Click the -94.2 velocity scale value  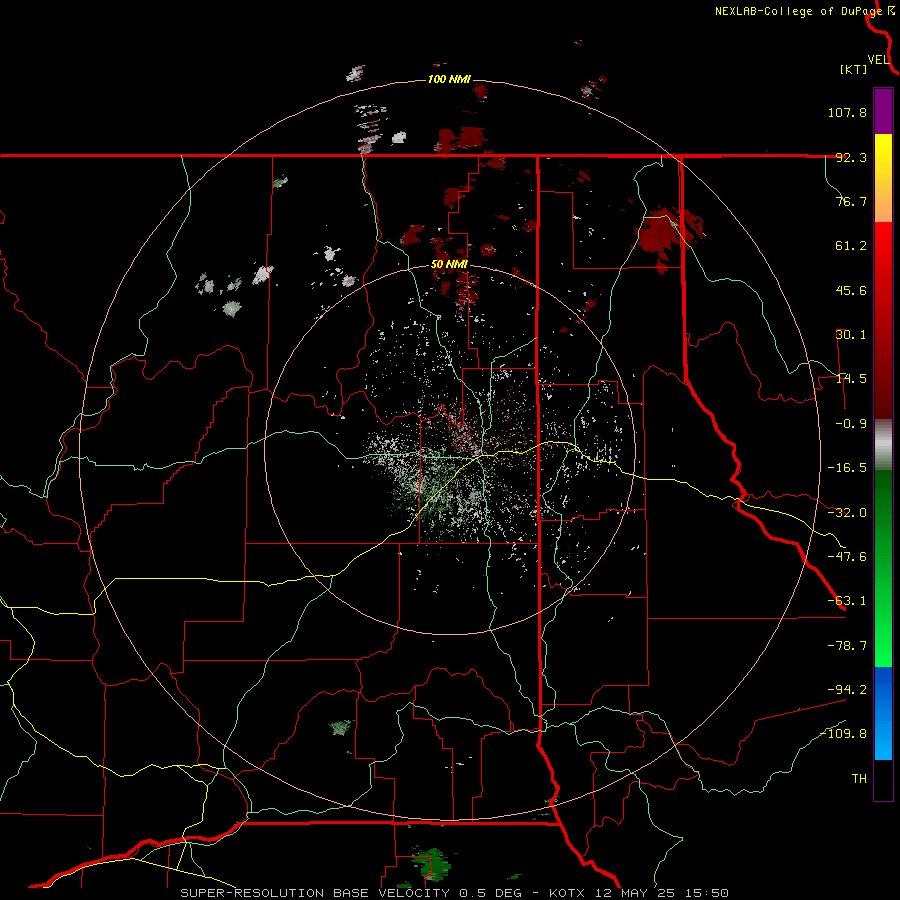click(x=847, y=689)
